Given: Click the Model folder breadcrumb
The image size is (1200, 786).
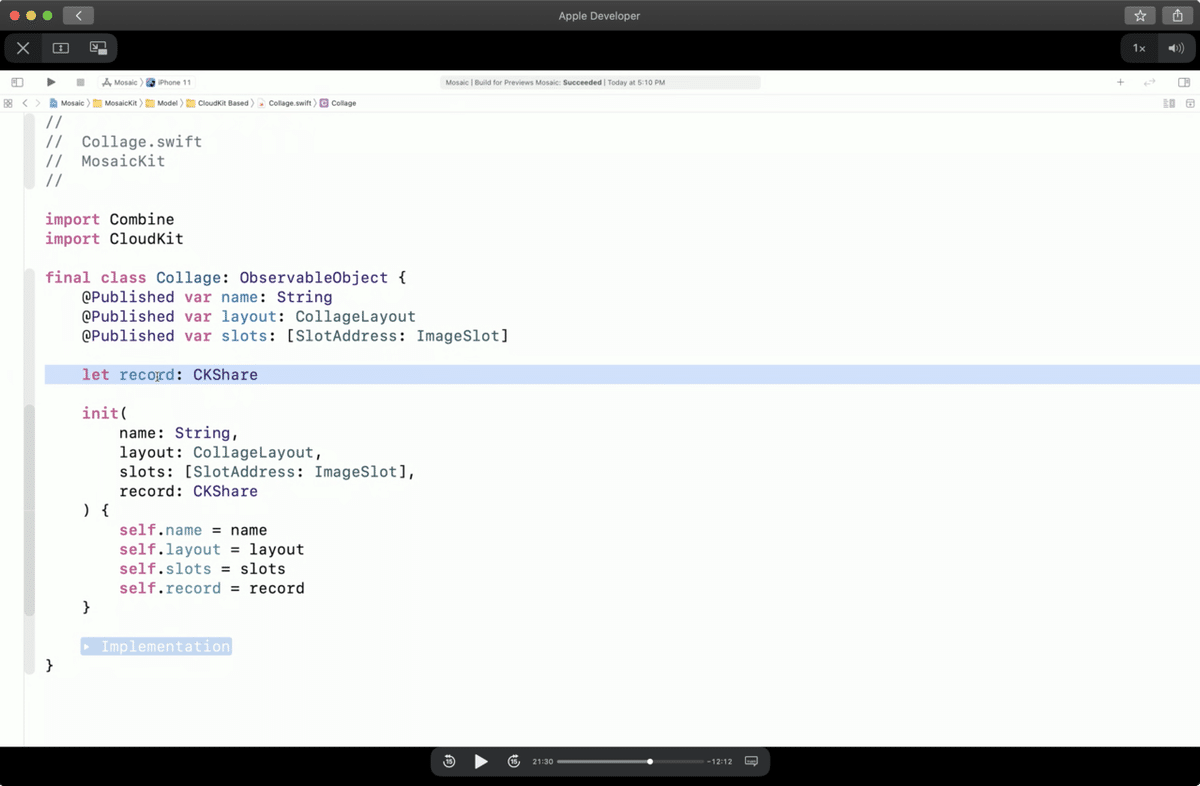Looking at the screenshot, I should [x=162, y=103].
